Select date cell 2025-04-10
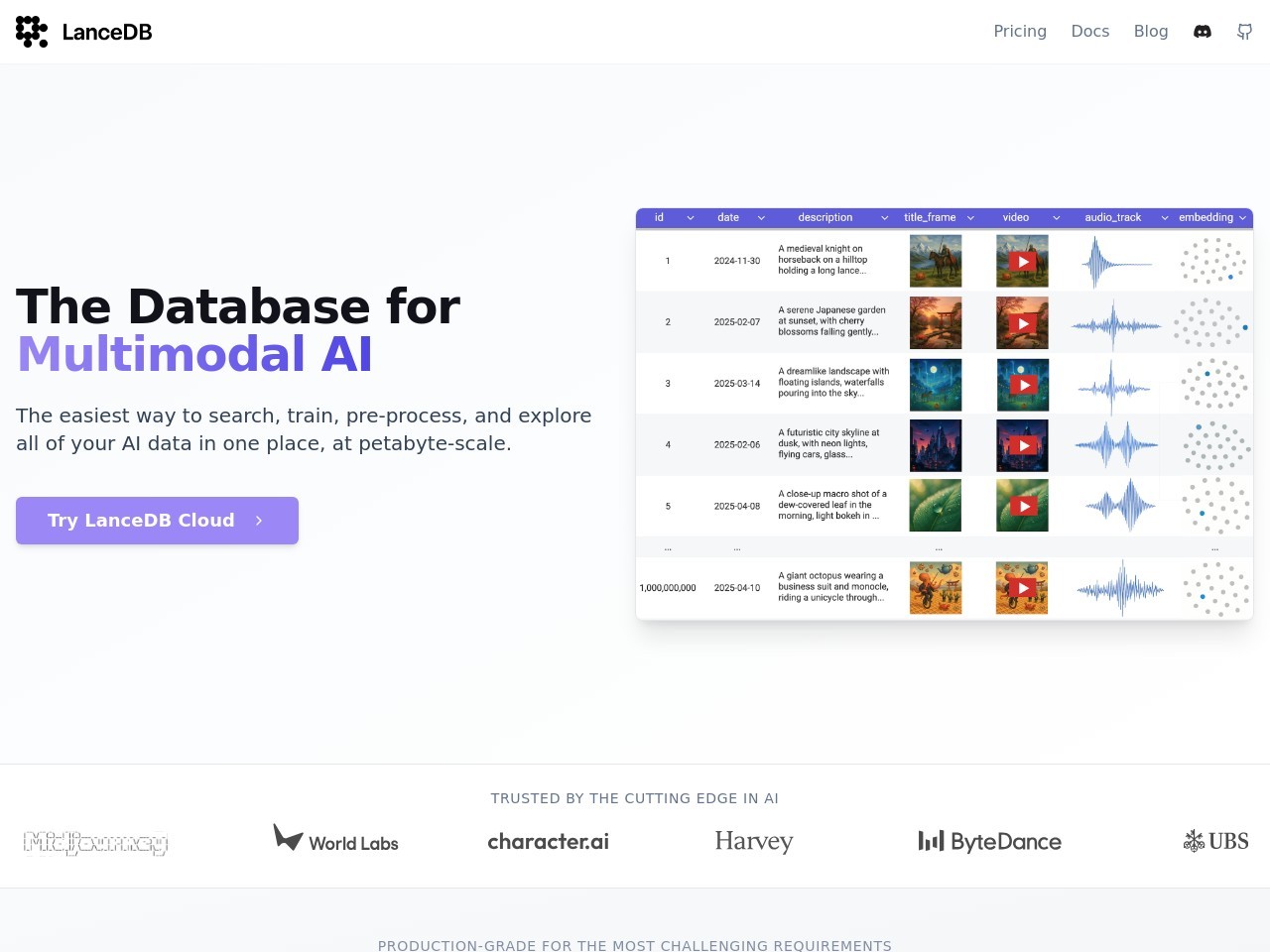Viewport: 1270px width, 952px height. 737,588
